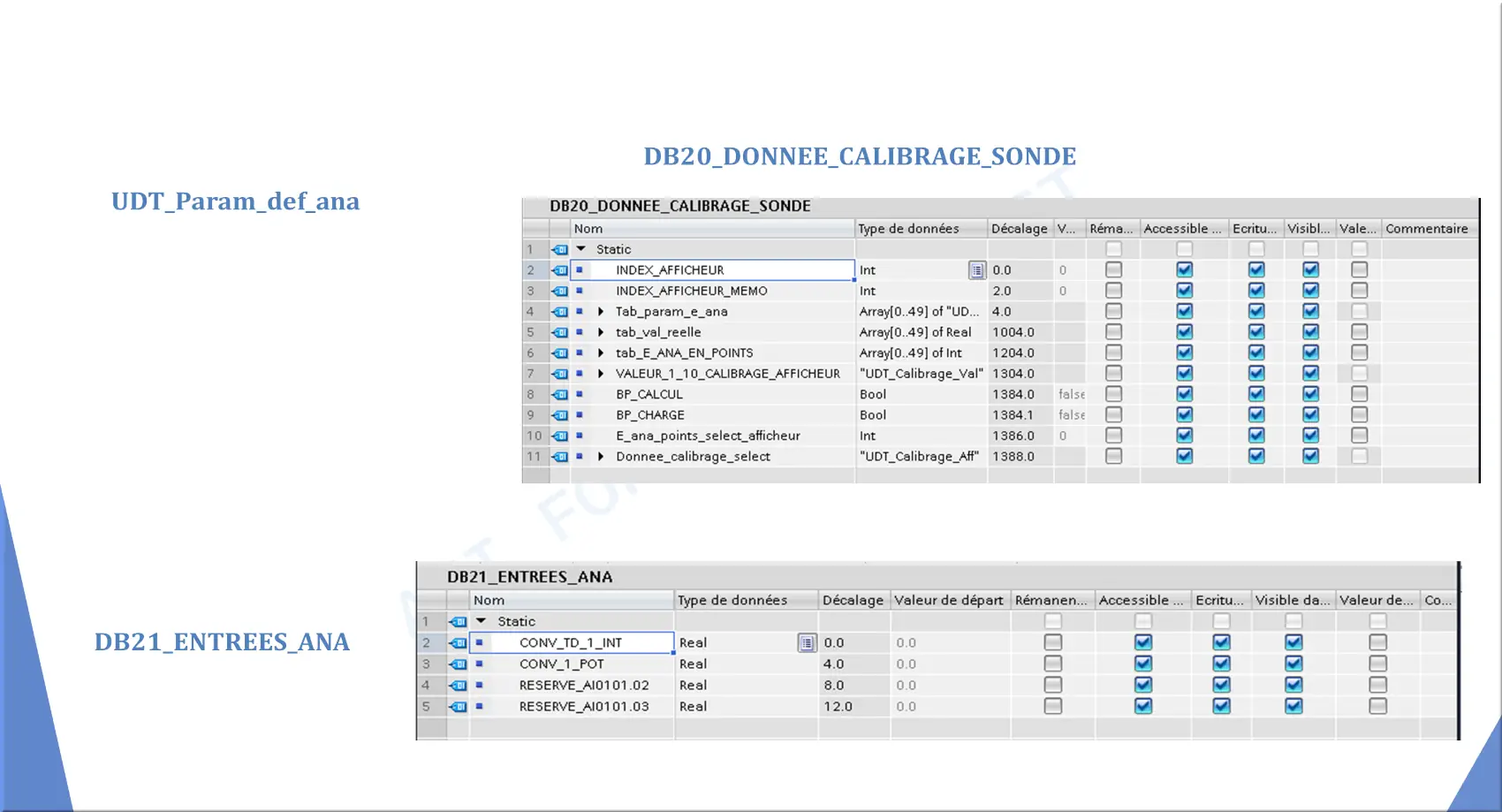Click the tag icon of the RESERVE_AI0101.03 row
1502x812 pixels.
coord(458,707)
